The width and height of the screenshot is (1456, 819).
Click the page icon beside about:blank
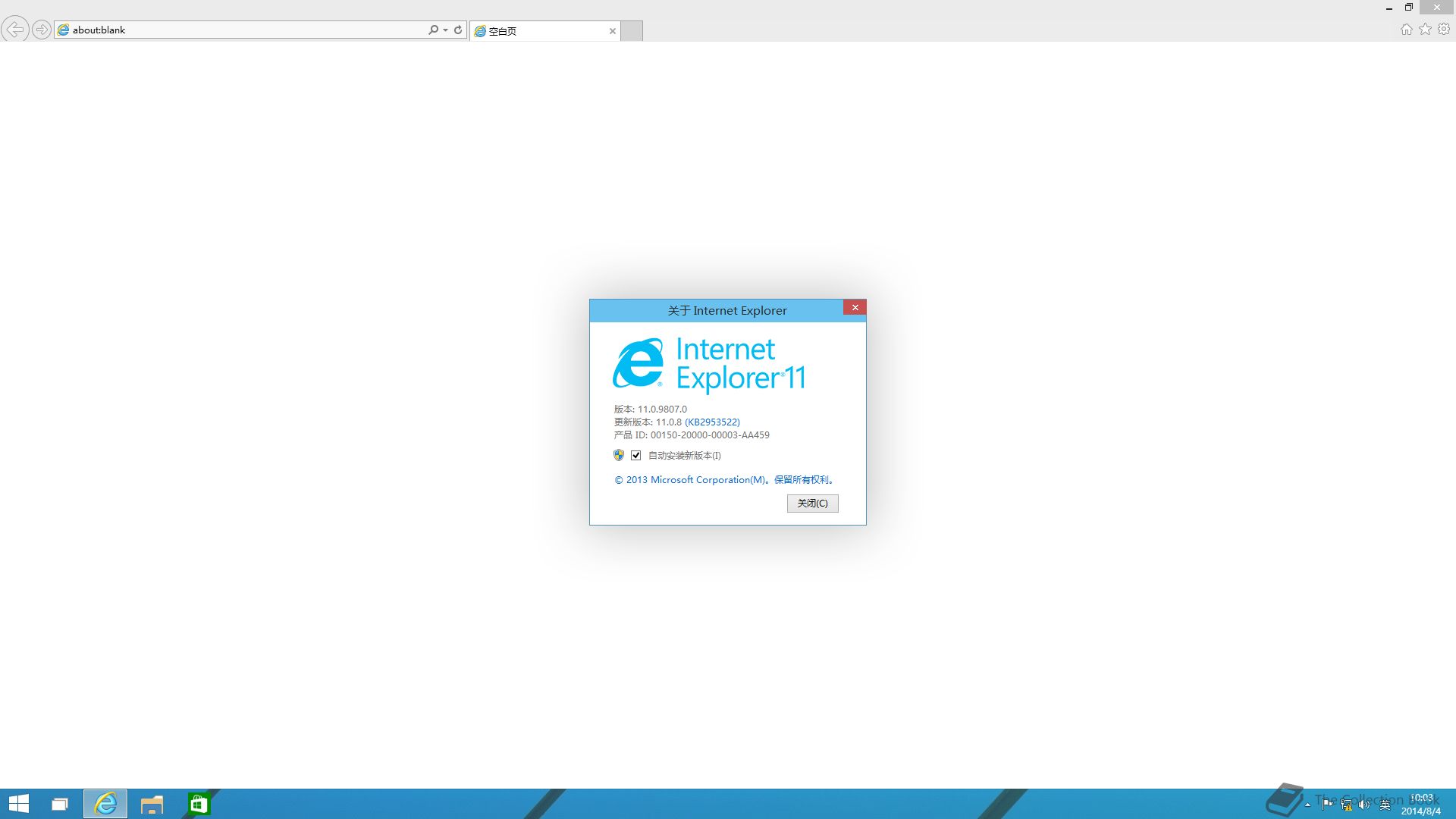tap(64, 30)
